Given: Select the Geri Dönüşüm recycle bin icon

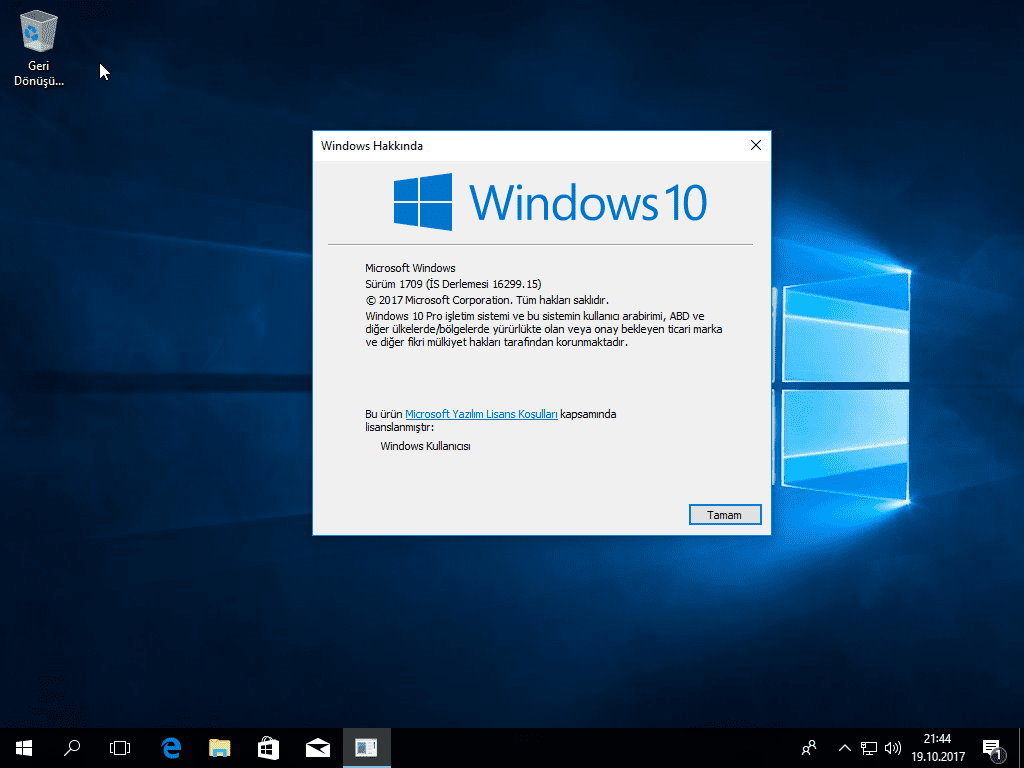Looking at the screenshot, I should [39, 48].
